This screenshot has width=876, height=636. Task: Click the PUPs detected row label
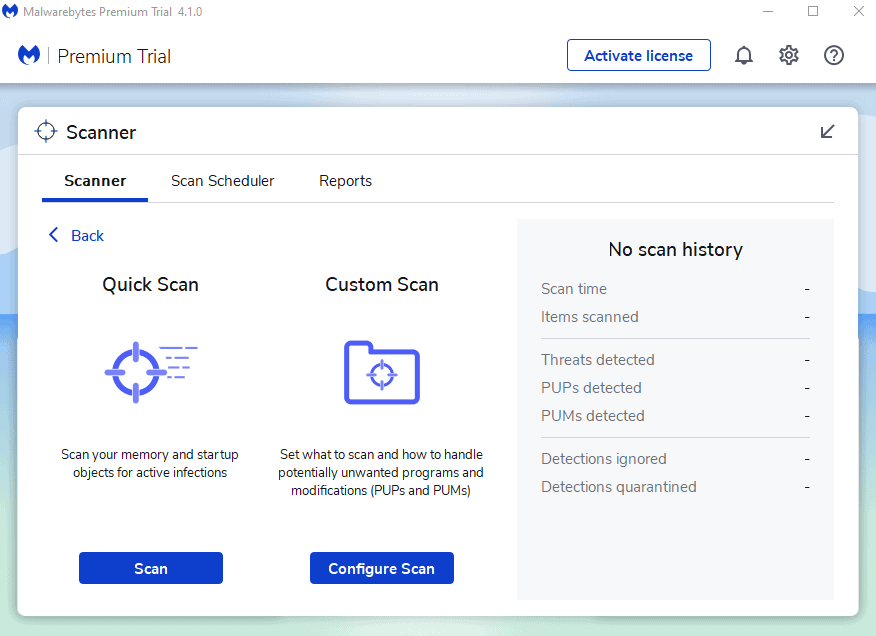pyautogui.click(x=591, y=388)
